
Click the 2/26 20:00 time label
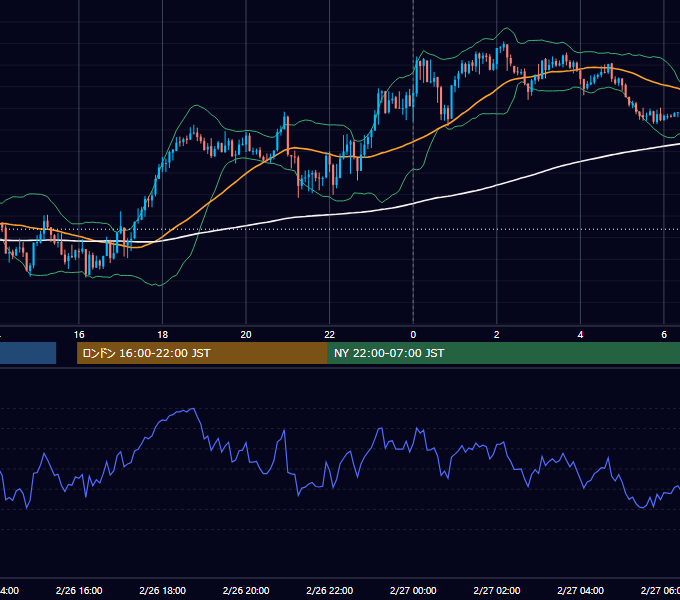tap(246, 590)
